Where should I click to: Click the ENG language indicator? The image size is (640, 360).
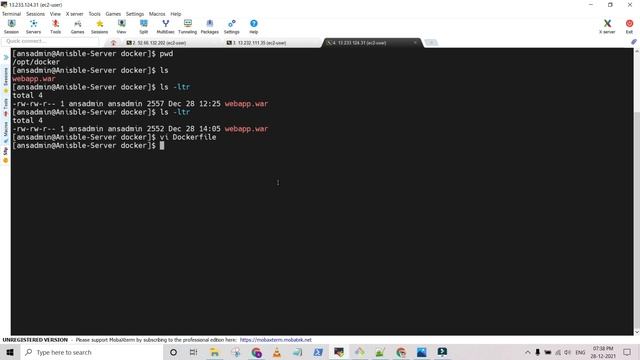[580, 352]
